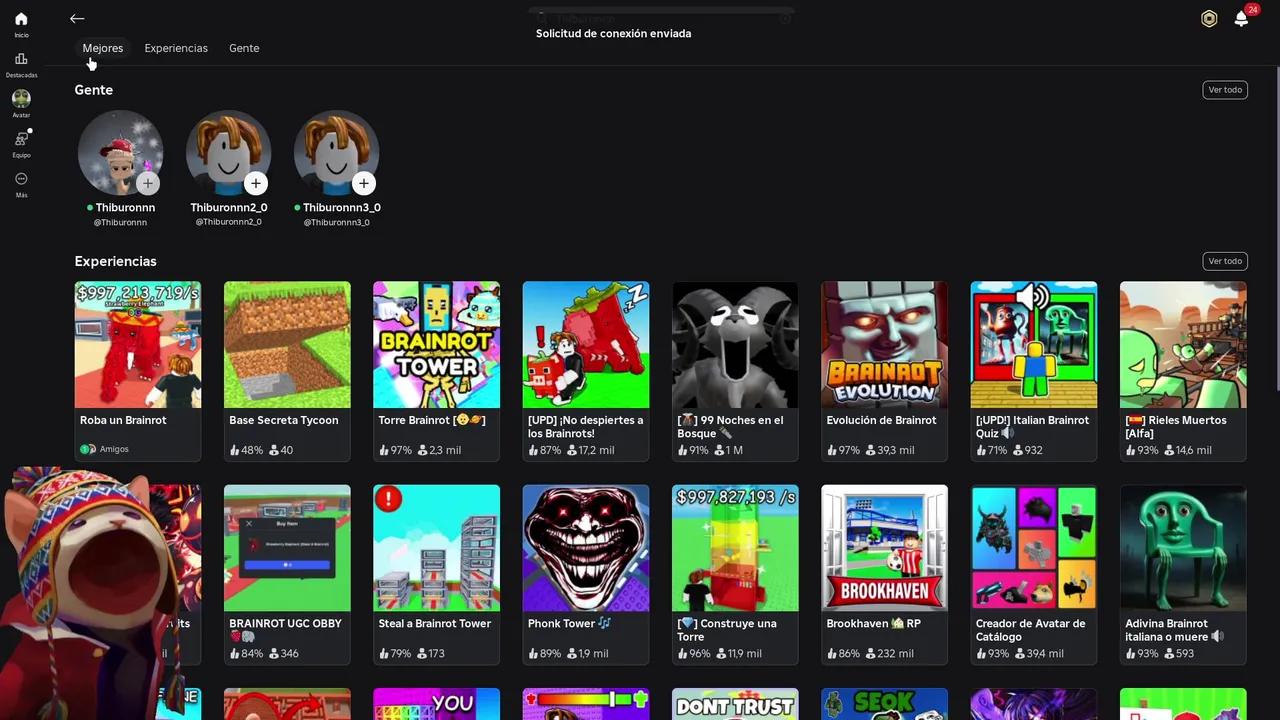Screen dimensions: 1280x720
Task: Switch to the Experiencias tab
Action: [x=176, y=48]
